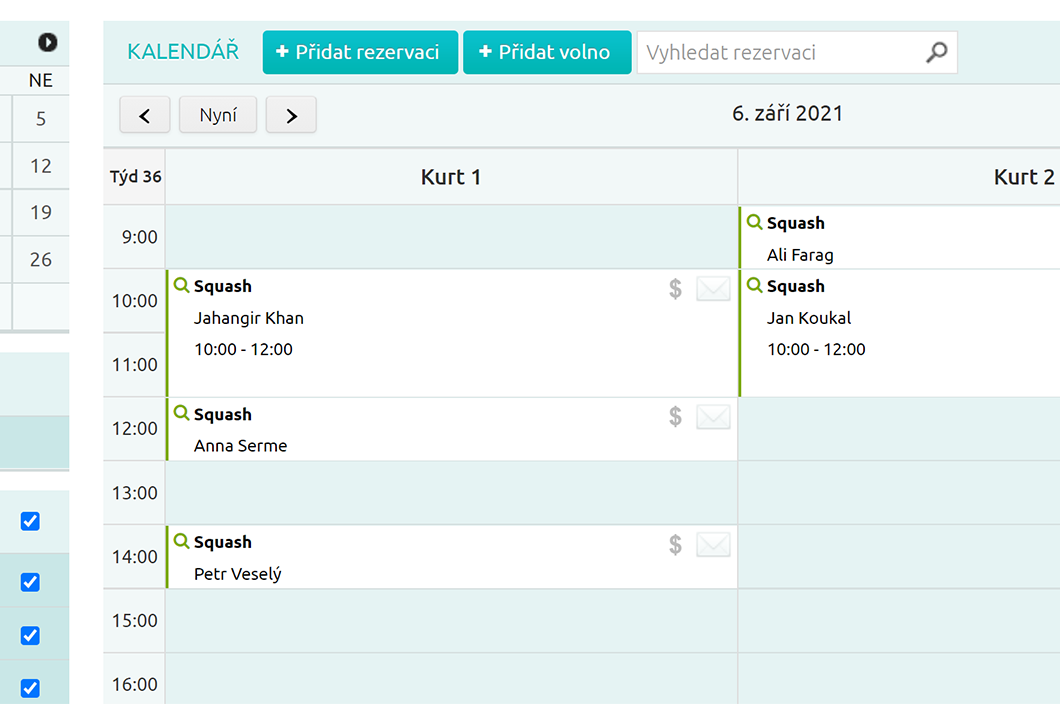This screenshot has width=1060, height=704.
Task: Click the Nyní button
Action: (x=218, y=115)
